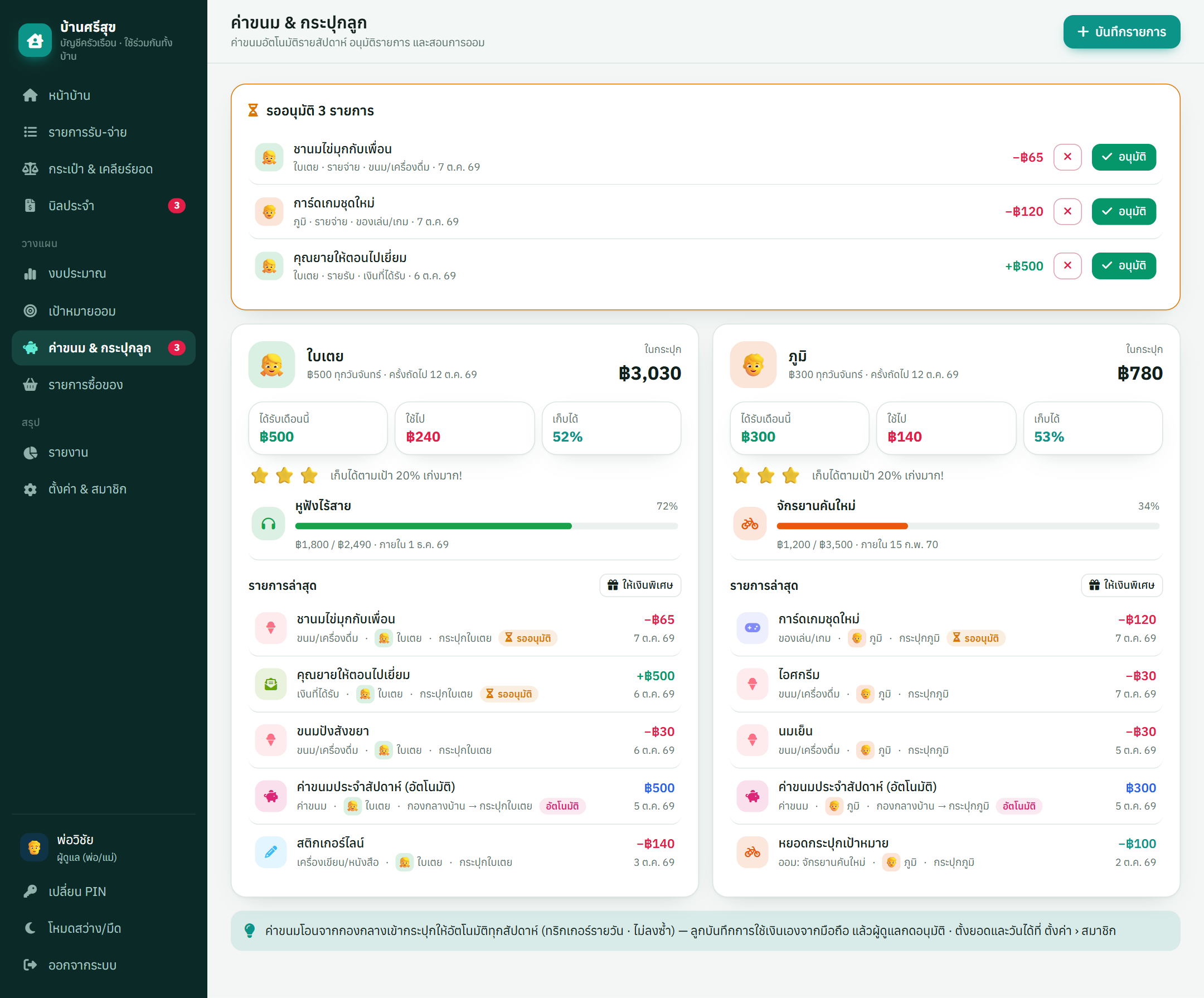Open บิลประจำ recurring bills
The image size is (1204, 998).
click(x=103, y=205)
